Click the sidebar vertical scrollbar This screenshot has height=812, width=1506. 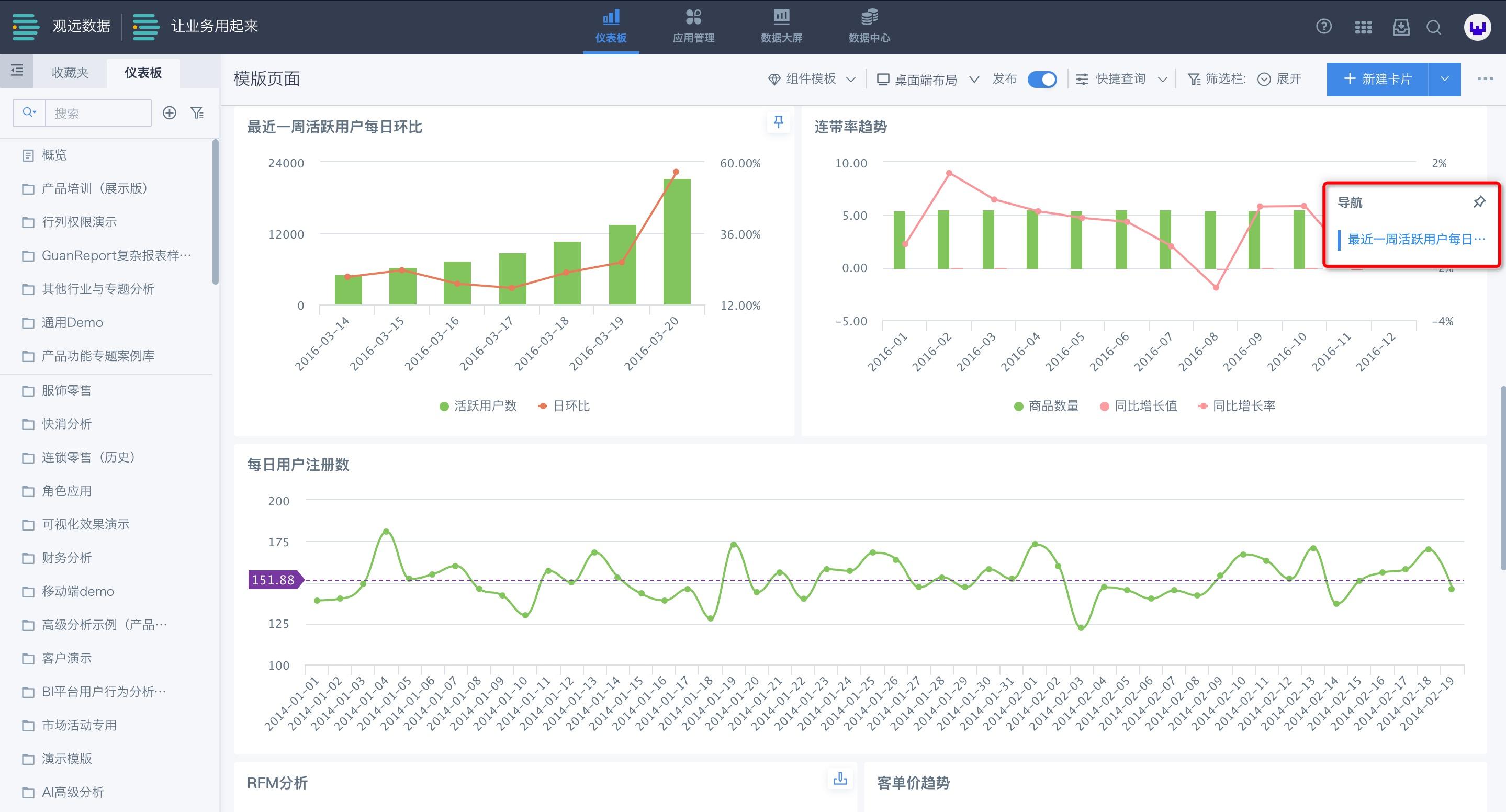point(215,211)
